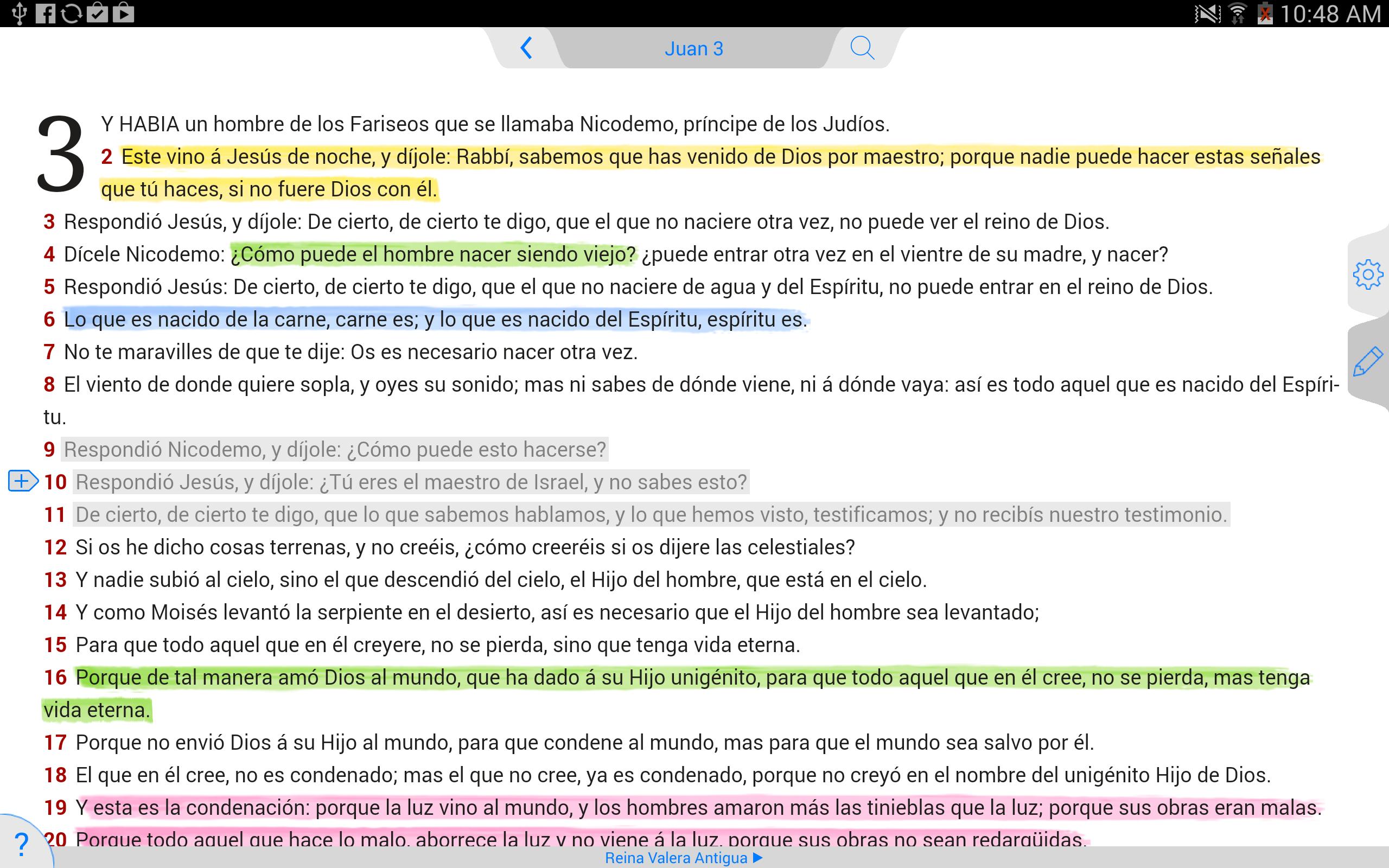Screen dimensions: 1389x868
Task: Tap the Wi-Fi status icon
Action: (1238, 13)
